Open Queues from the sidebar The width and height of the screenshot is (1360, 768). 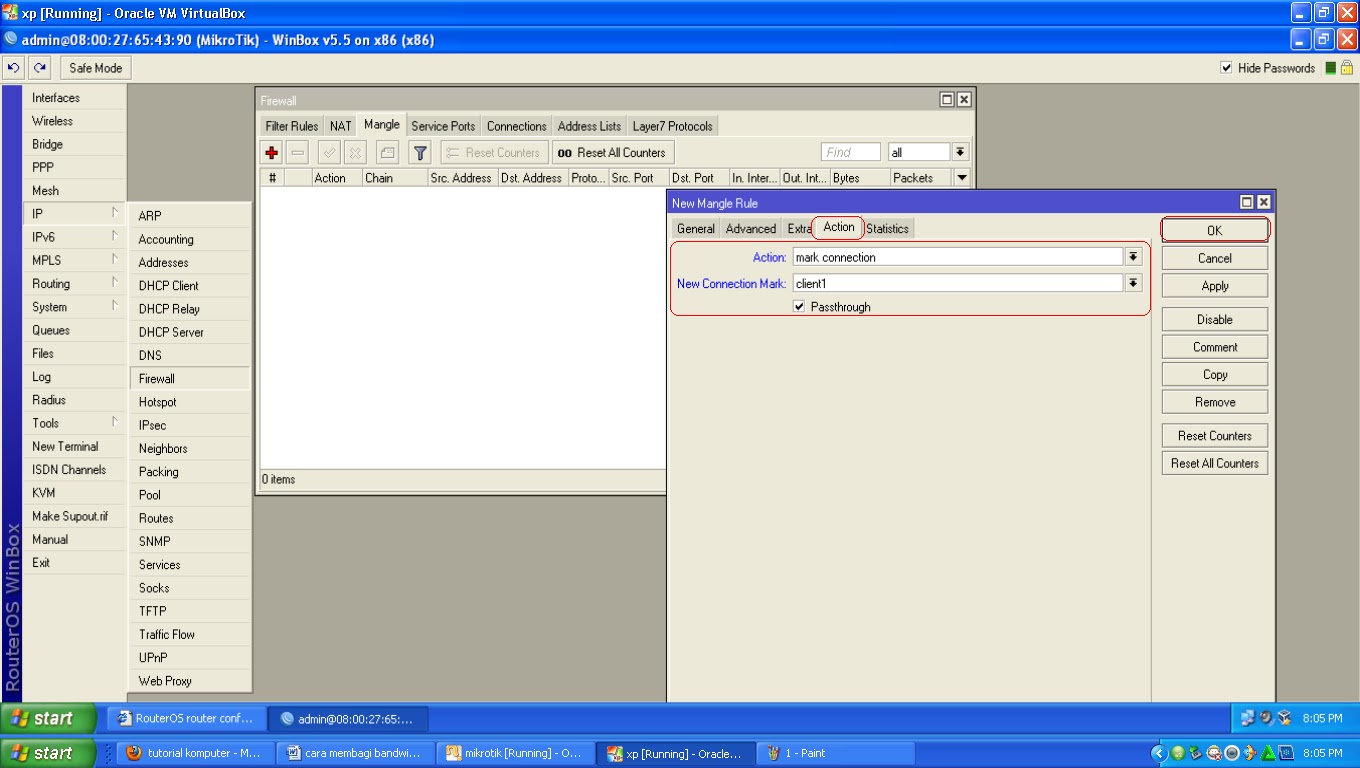75,330
